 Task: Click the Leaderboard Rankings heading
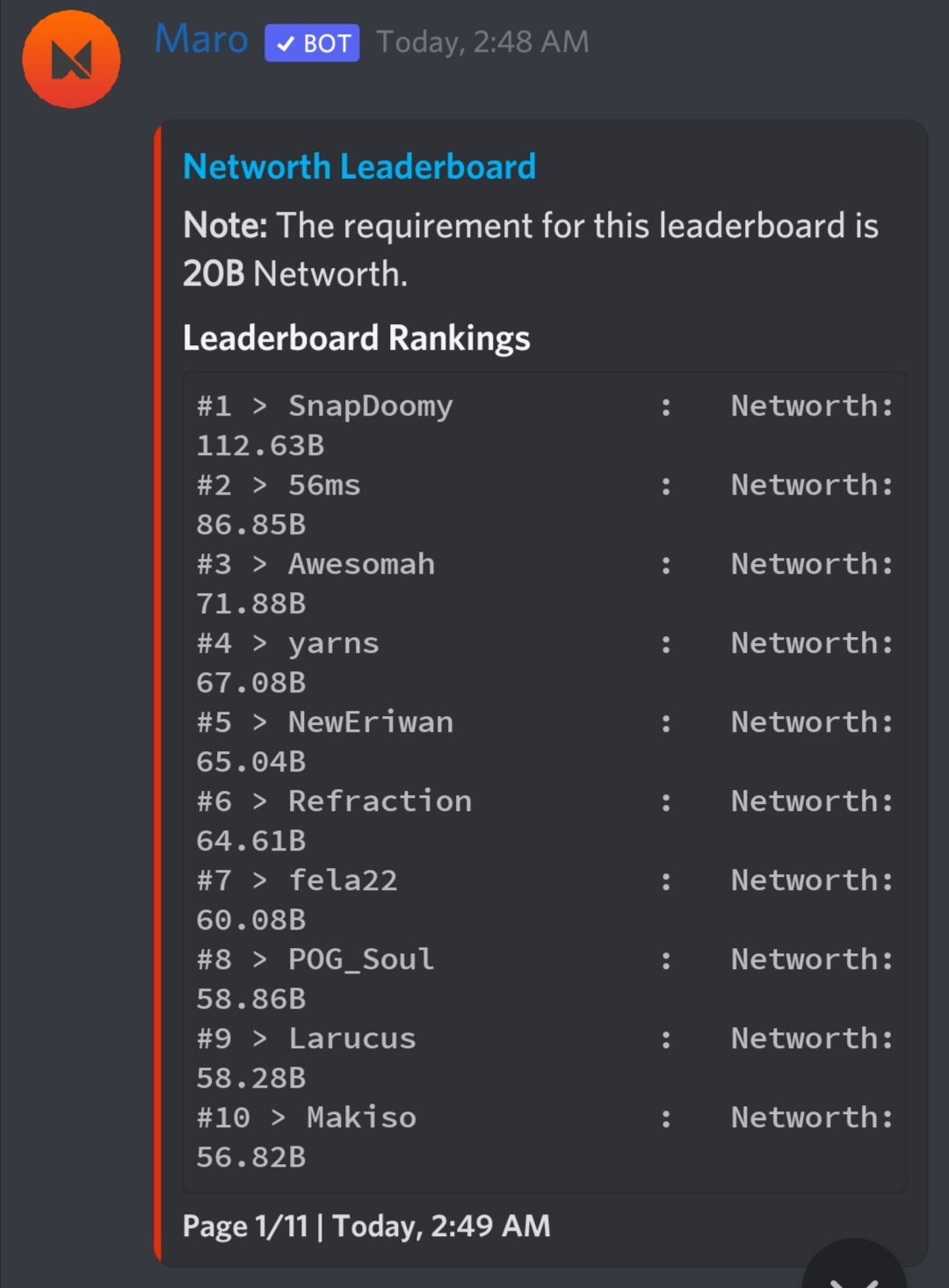pos(356,338)
